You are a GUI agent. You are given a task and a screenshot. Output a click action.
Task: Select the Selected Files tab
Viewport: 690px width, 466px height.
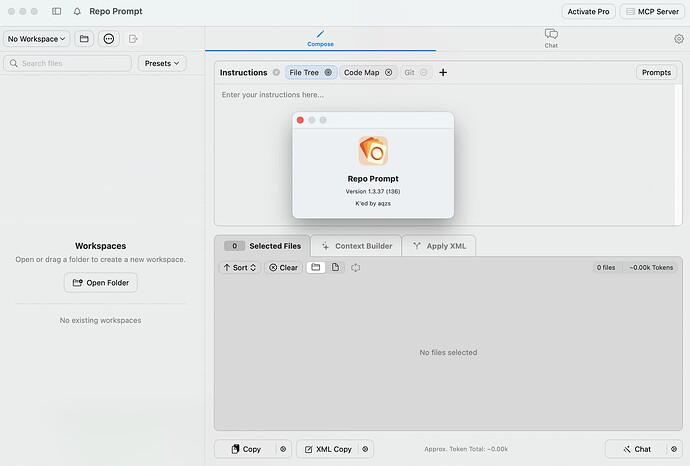(x=263, y=246)
